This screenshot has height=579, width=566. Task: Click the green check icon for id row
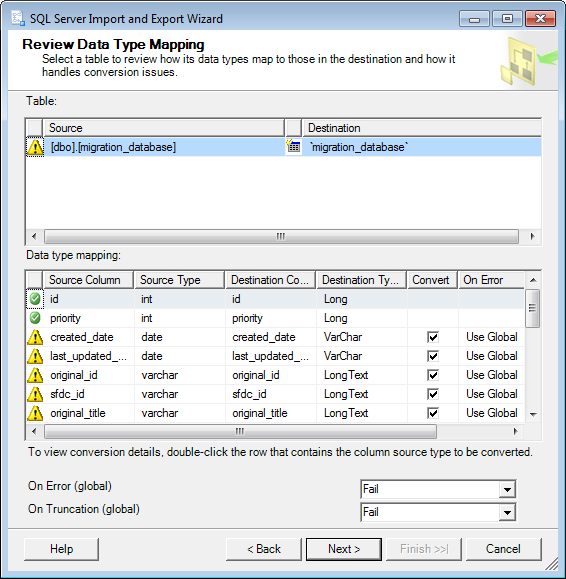click(x=35, y=299)
